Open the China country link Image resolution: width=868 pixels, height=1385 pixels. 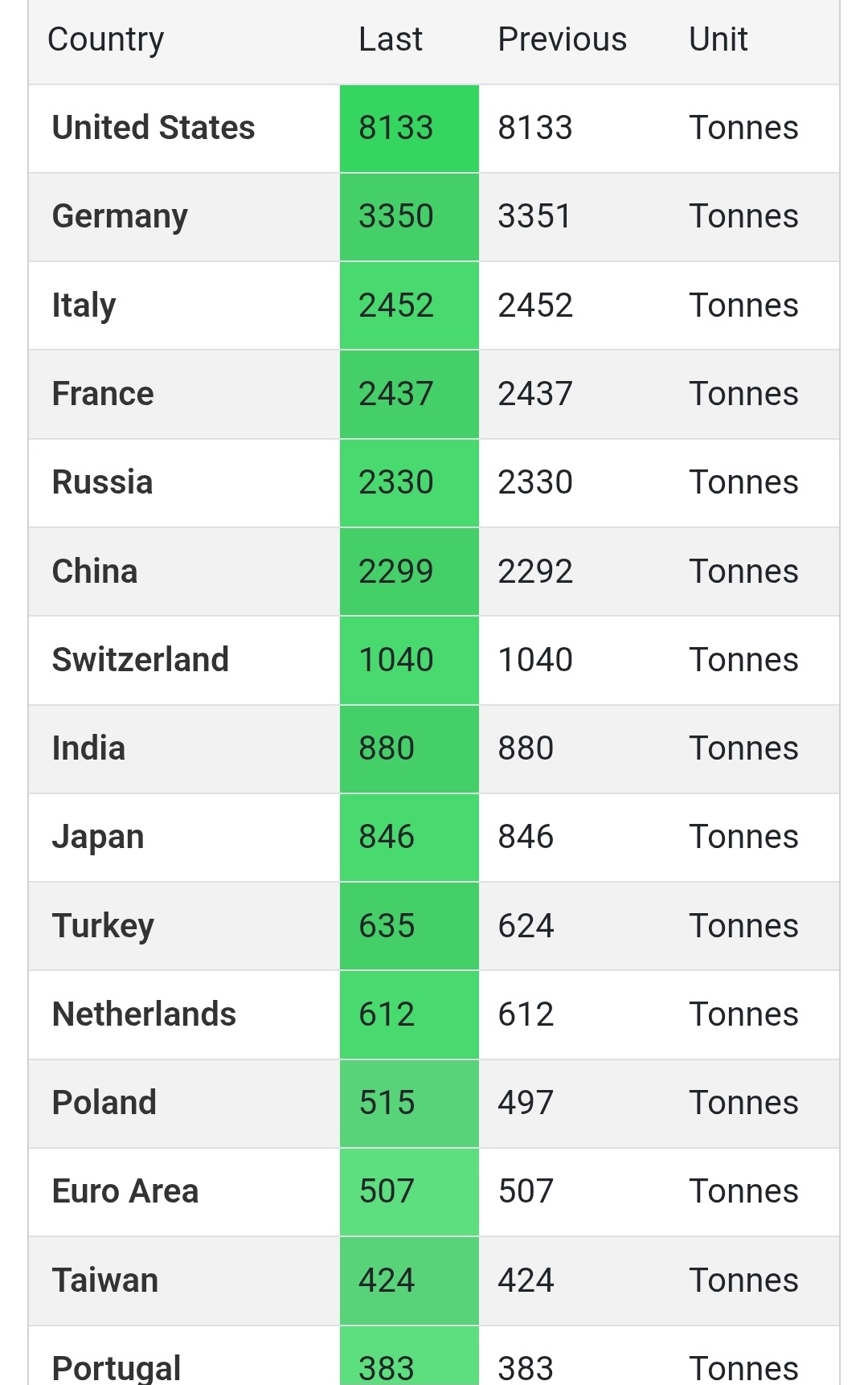tap(95, 572)
